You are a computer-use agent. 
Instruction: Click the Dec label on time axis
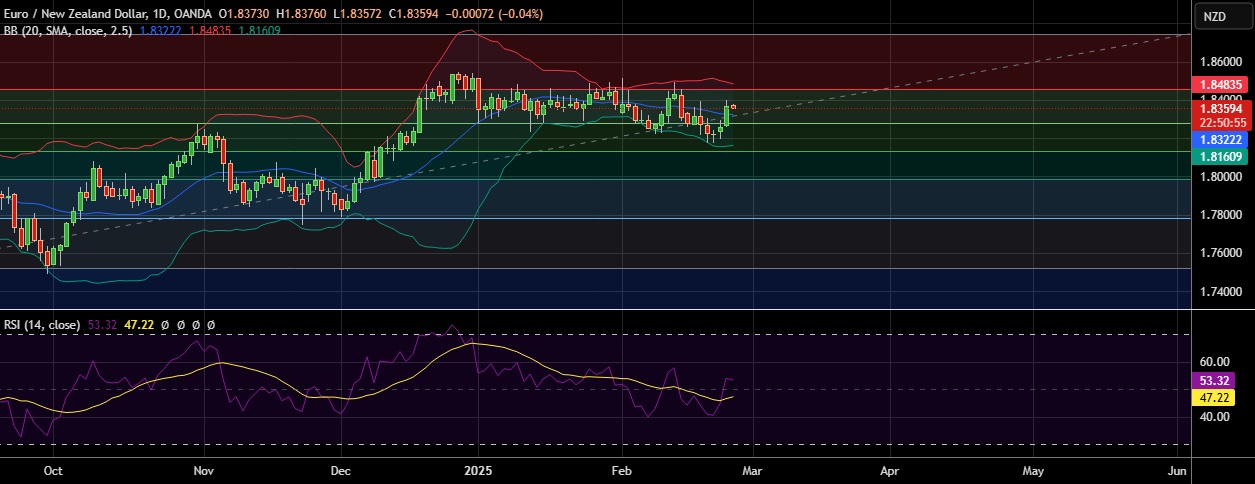pos(339,470)
